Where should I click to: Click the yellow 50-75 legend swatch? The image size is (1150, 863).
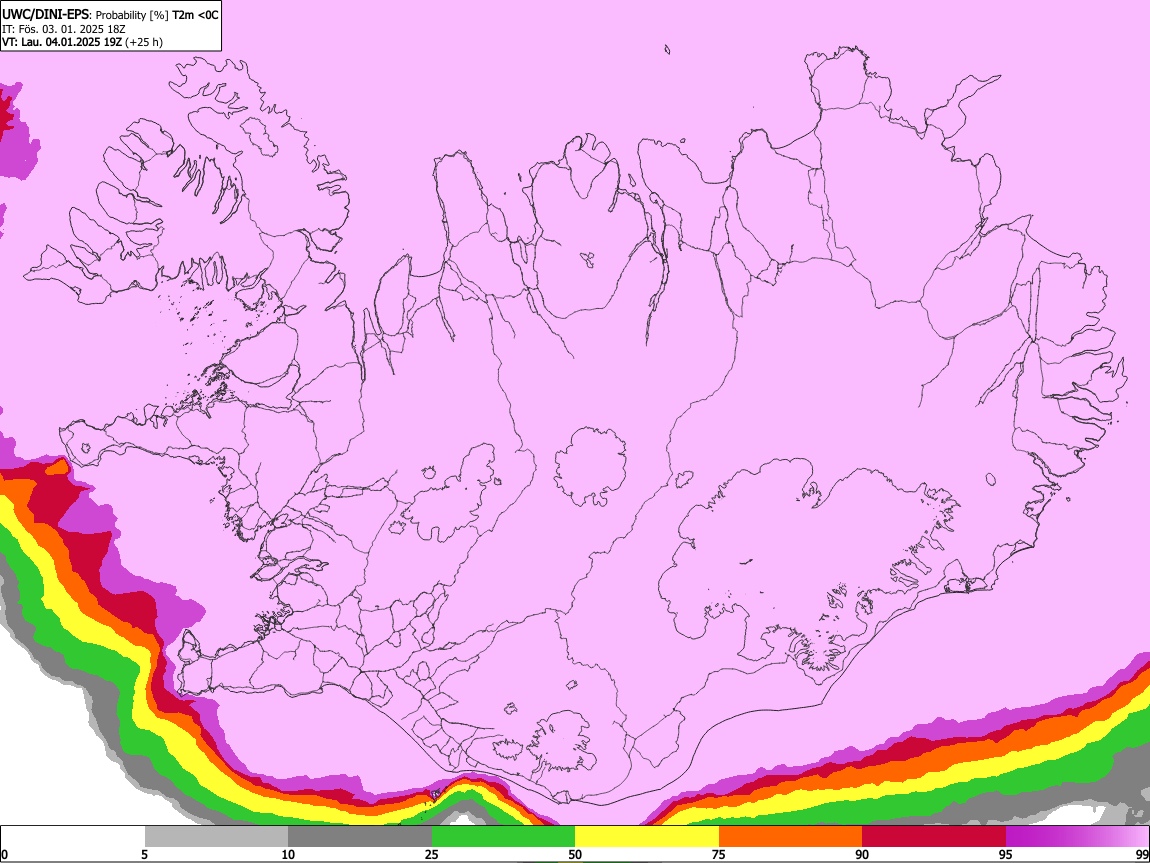[x=647, y=837]
